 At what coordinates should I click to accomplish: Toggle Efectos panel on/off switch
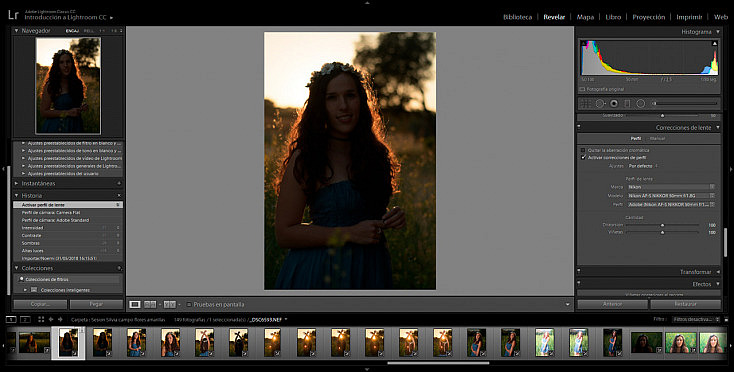point(579,284)
